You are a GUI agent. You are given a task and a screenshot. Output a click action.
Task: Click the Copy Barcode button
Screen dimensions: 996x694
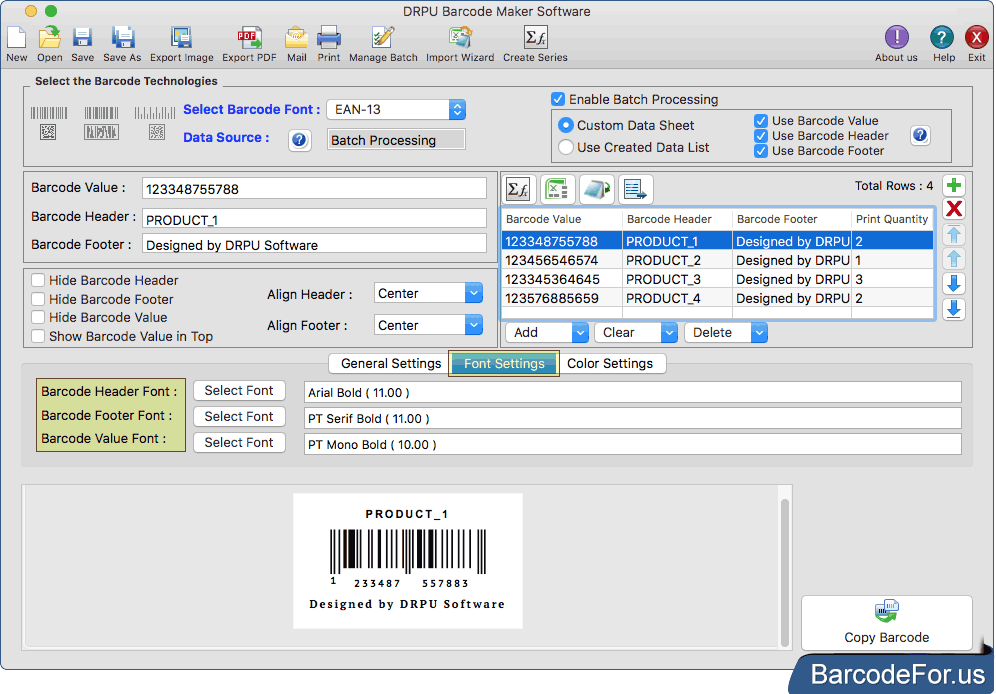coord(887,623)
